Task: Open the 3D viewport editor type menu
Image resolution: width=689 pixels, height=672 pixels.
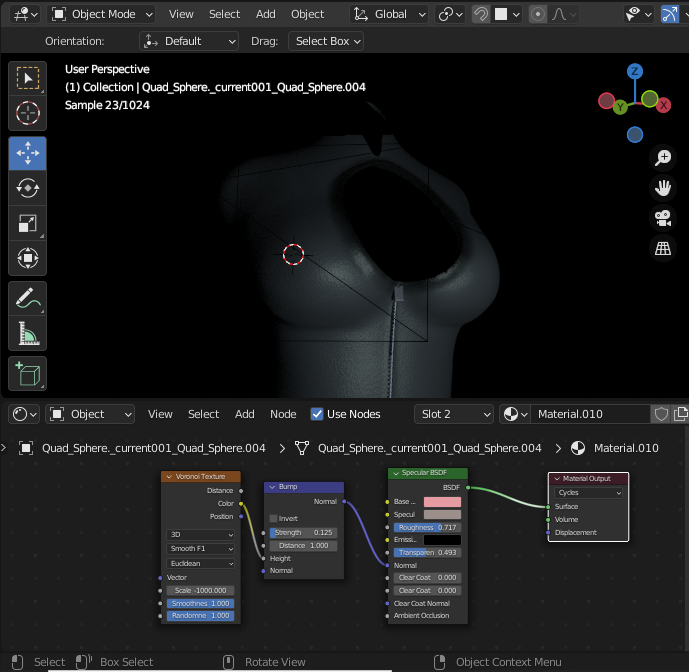Action: (25, 15)
